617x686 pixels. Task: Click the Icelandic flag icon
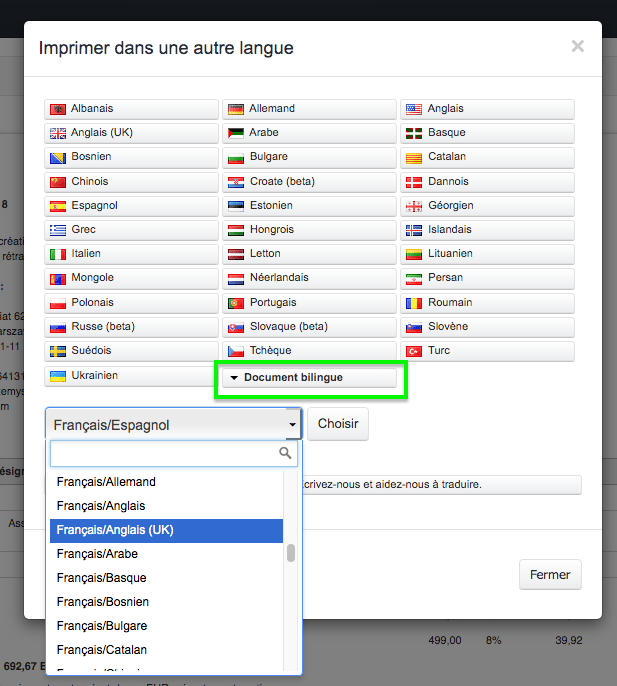(414, 230)
